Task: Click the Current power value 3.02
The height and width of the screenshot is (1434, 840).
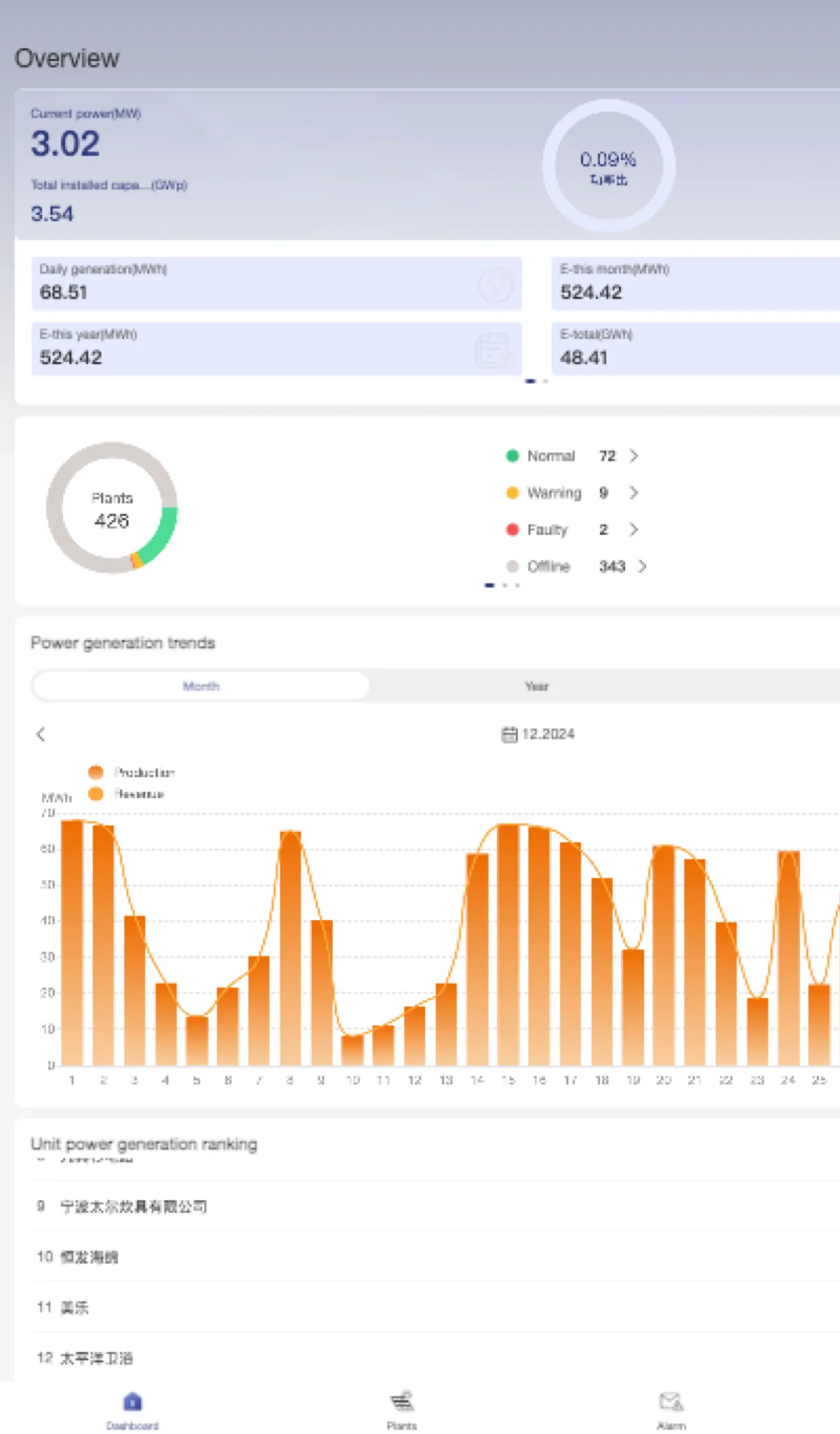Action: pyautogui.click(x=65, y=144)
